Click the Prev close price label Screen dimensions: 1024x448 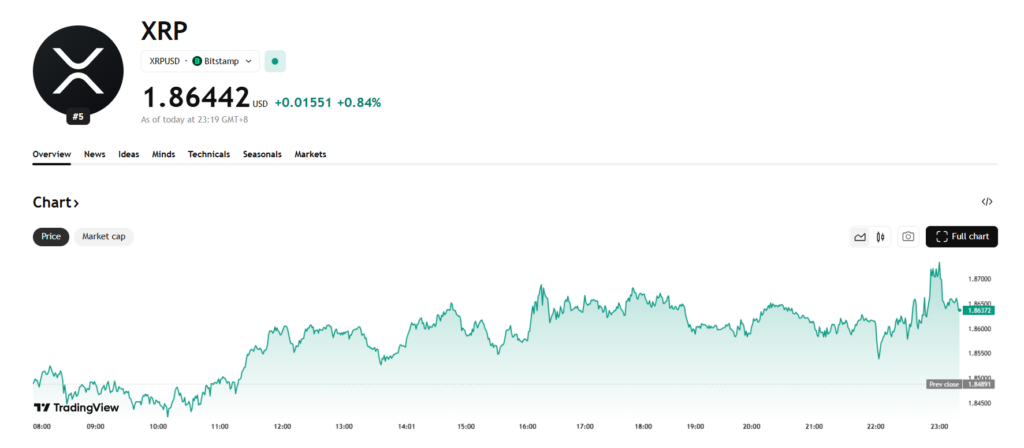point(943,384)
